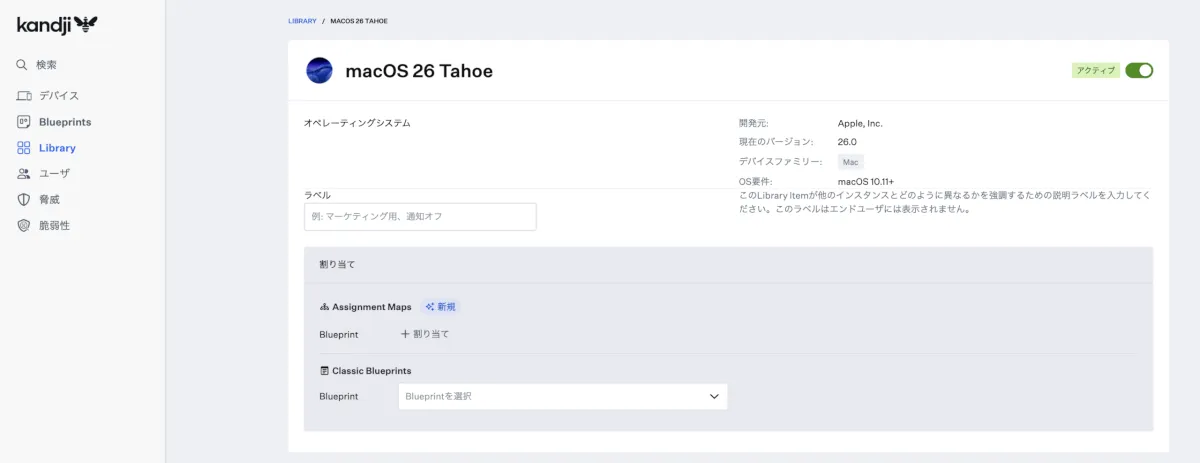The image size is (1200, 463).
Task: Click the Blueprints sidebar icon
Action: 24,122
